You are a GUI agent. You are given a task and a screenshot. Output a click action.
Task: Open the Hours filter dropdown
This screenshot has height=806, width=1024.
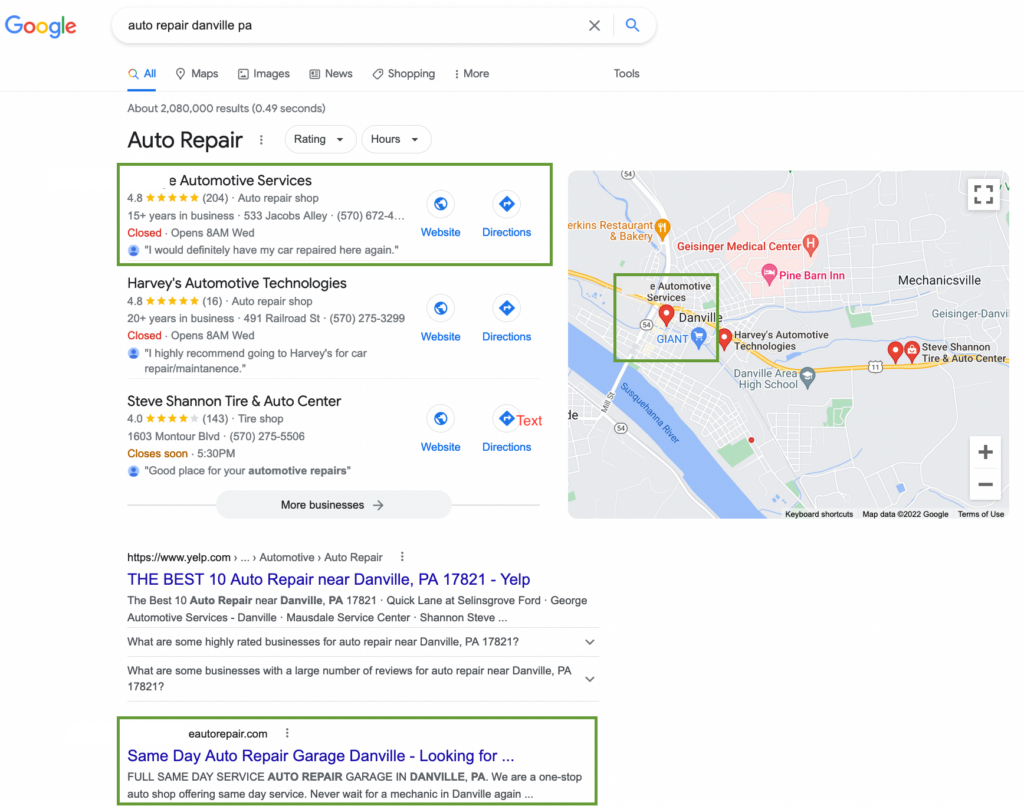click(x=396, y=139)
